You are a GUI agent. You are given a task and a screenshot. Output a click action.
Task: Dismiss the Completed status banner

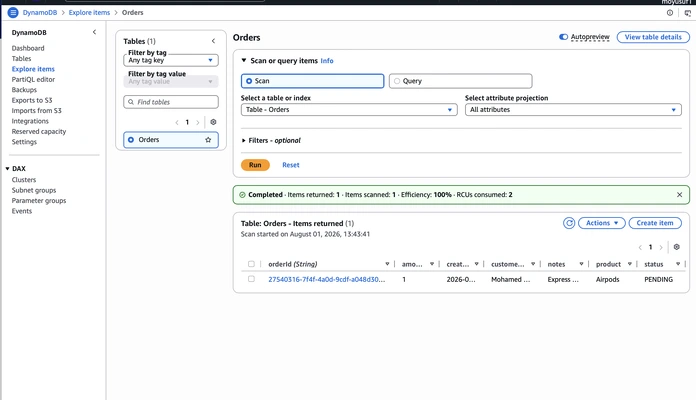click(679, 195)
